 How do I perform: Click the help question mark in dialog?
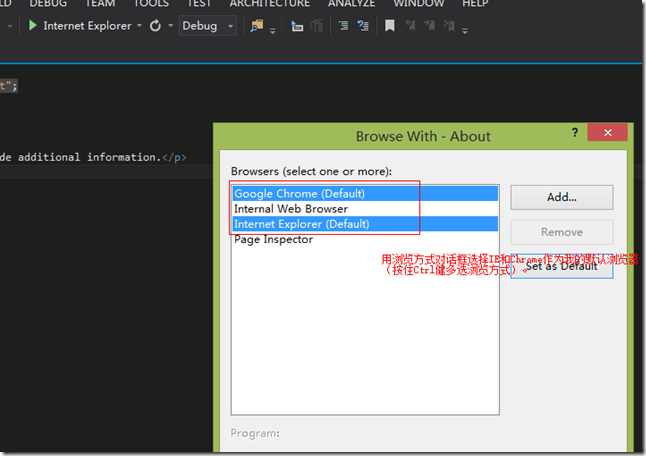click(574, 133)
